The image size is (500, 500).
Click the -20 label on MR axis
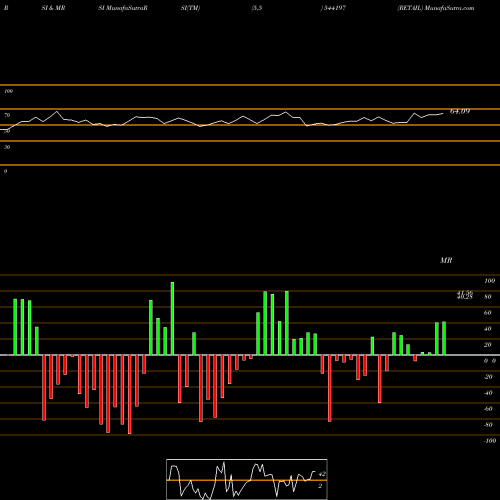[488, 377]
